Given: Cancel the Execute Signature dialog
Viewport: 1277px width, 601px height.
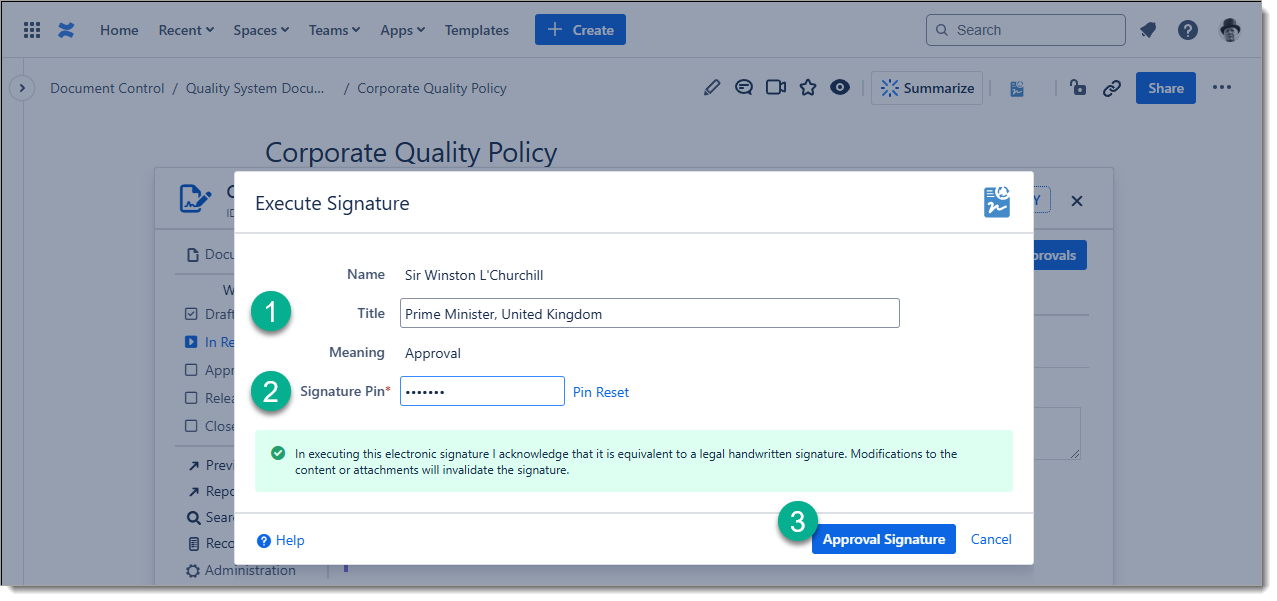Looking at the screenshot, I should pyautogui.click(x=991, y=539).
